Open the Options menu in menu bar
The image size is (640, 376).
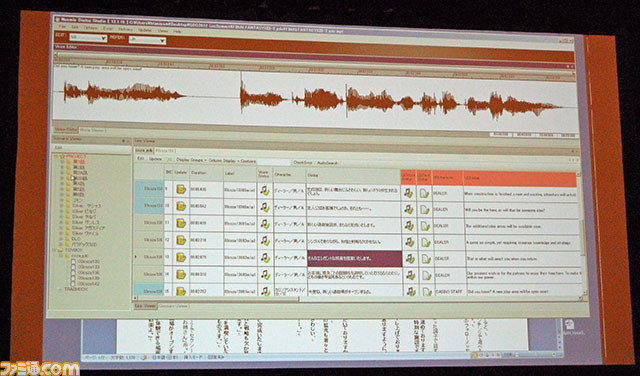click(x=91, y=28)
